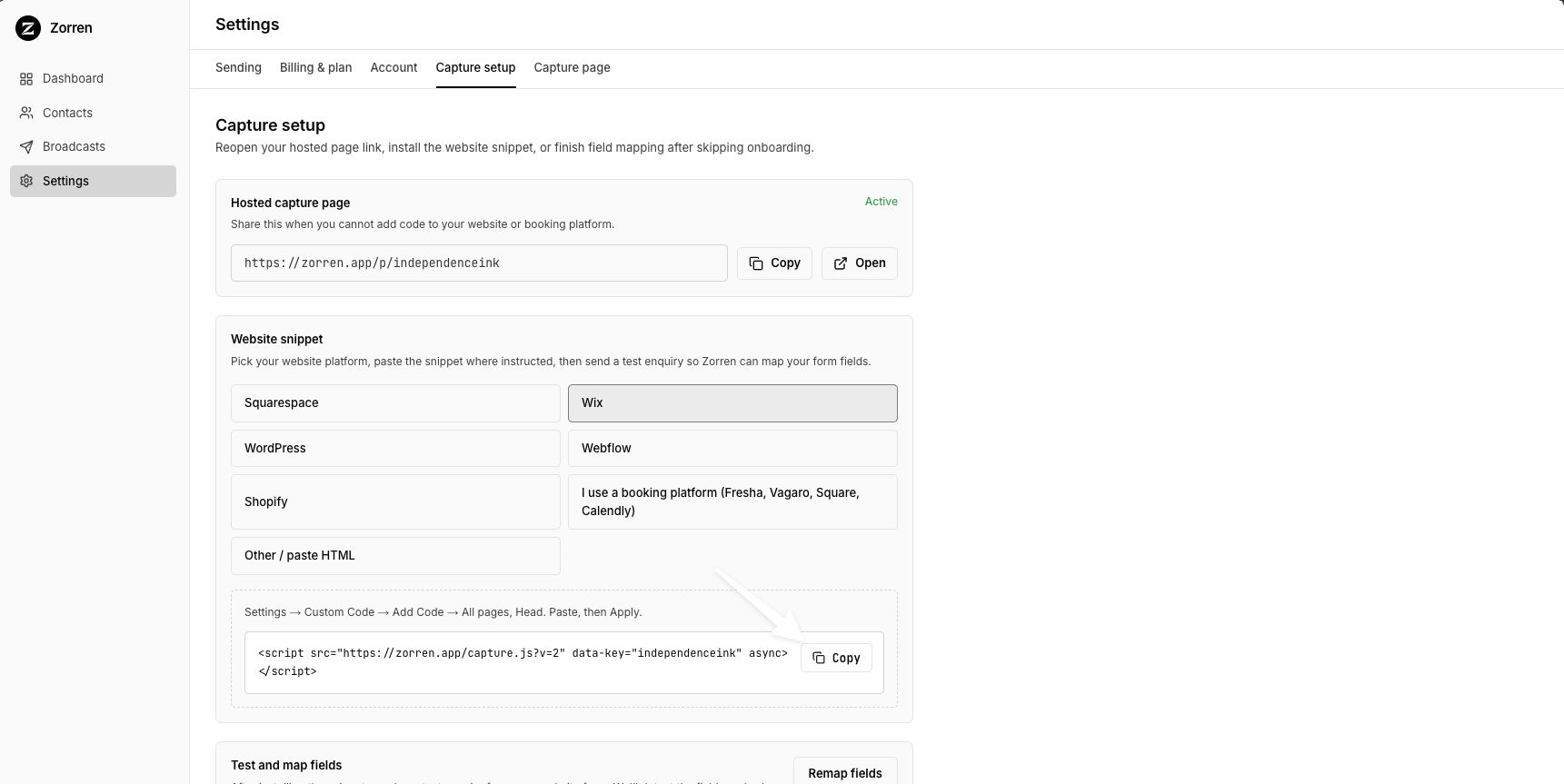Switch to the Account tab
1564x784 pixels.
point(393,68)
